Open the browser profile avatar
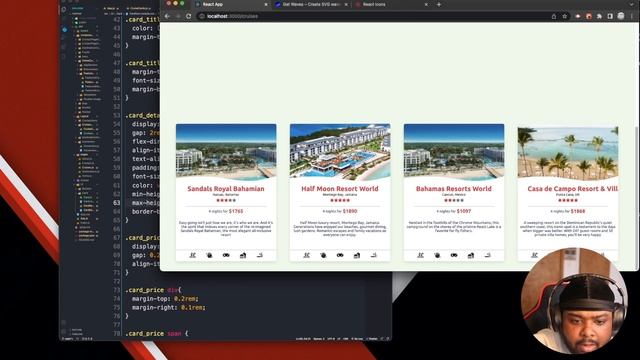Image resolution: width=640 pixels, height=360 pixels. (x=621, y=16)
